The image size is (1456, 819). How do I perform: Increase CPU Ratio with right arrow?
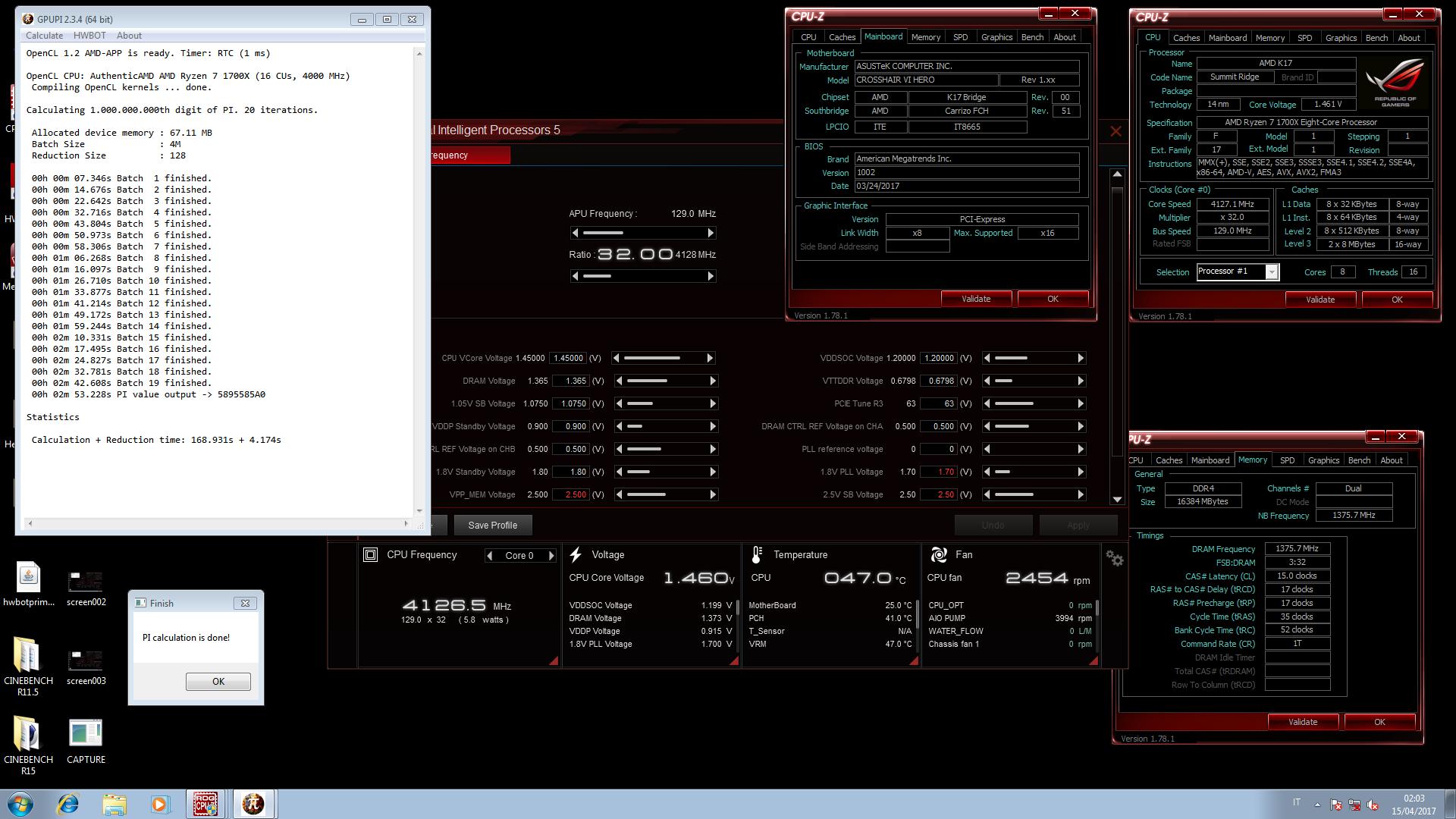click(x=711, y=276)
